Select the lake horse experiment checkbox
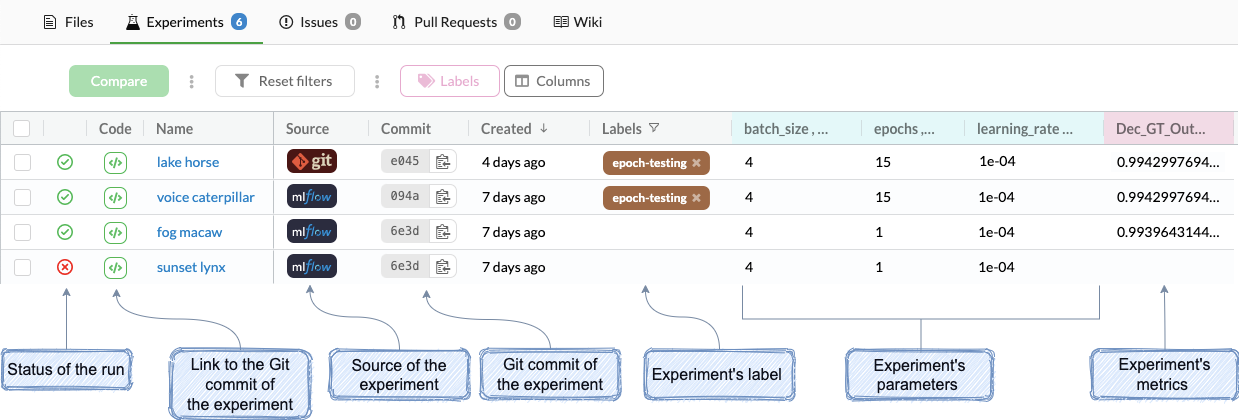Viewport: 1239px width, 420px height. pyautogui.click(x=22, y=162)
